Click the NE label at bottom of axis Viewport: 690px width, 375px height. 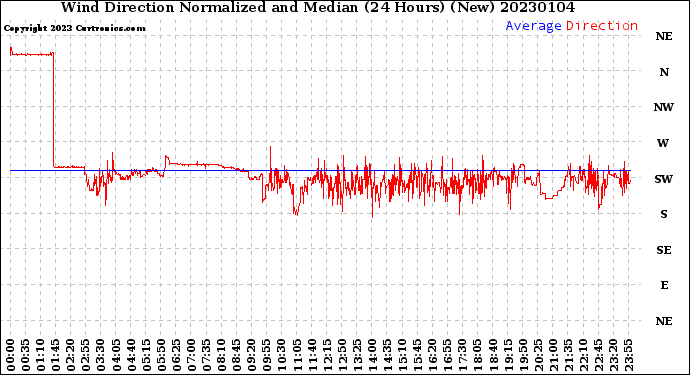point(664,321)
